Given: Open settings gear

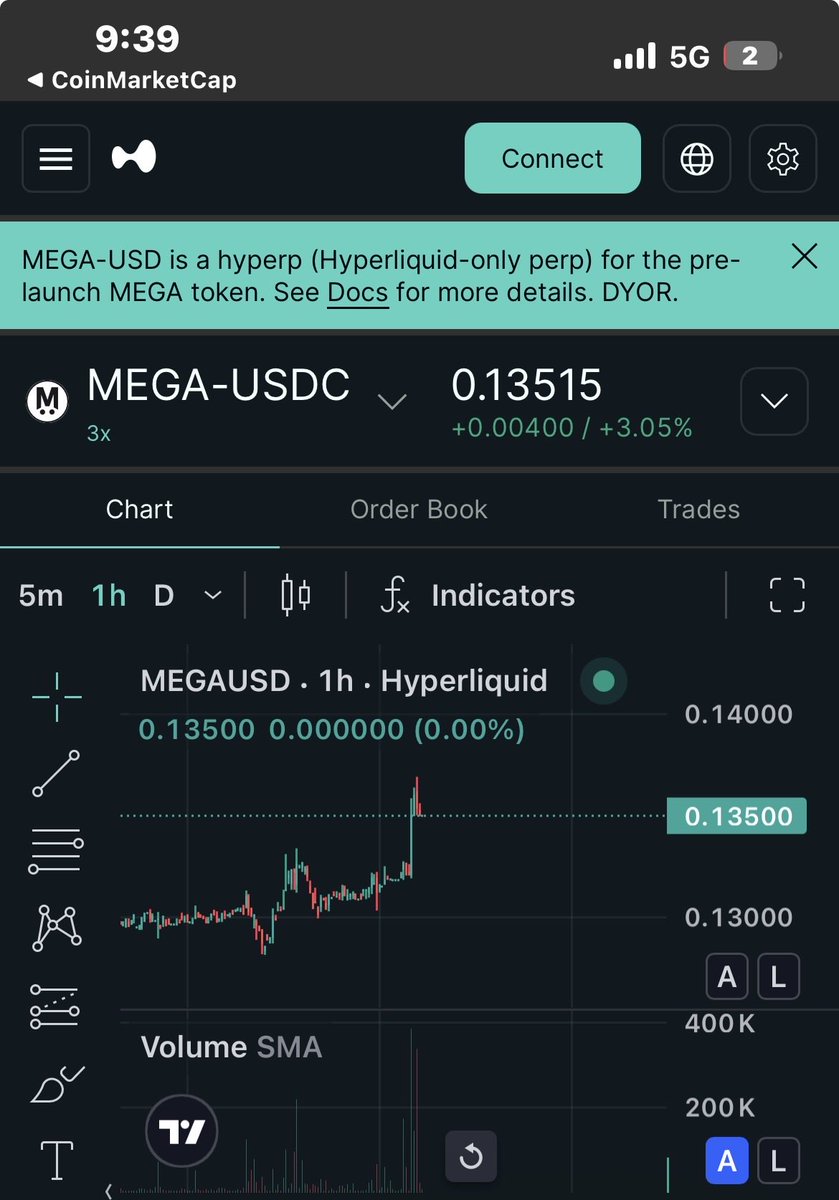Looking at the screenshot, I should [x=782, y=159].
